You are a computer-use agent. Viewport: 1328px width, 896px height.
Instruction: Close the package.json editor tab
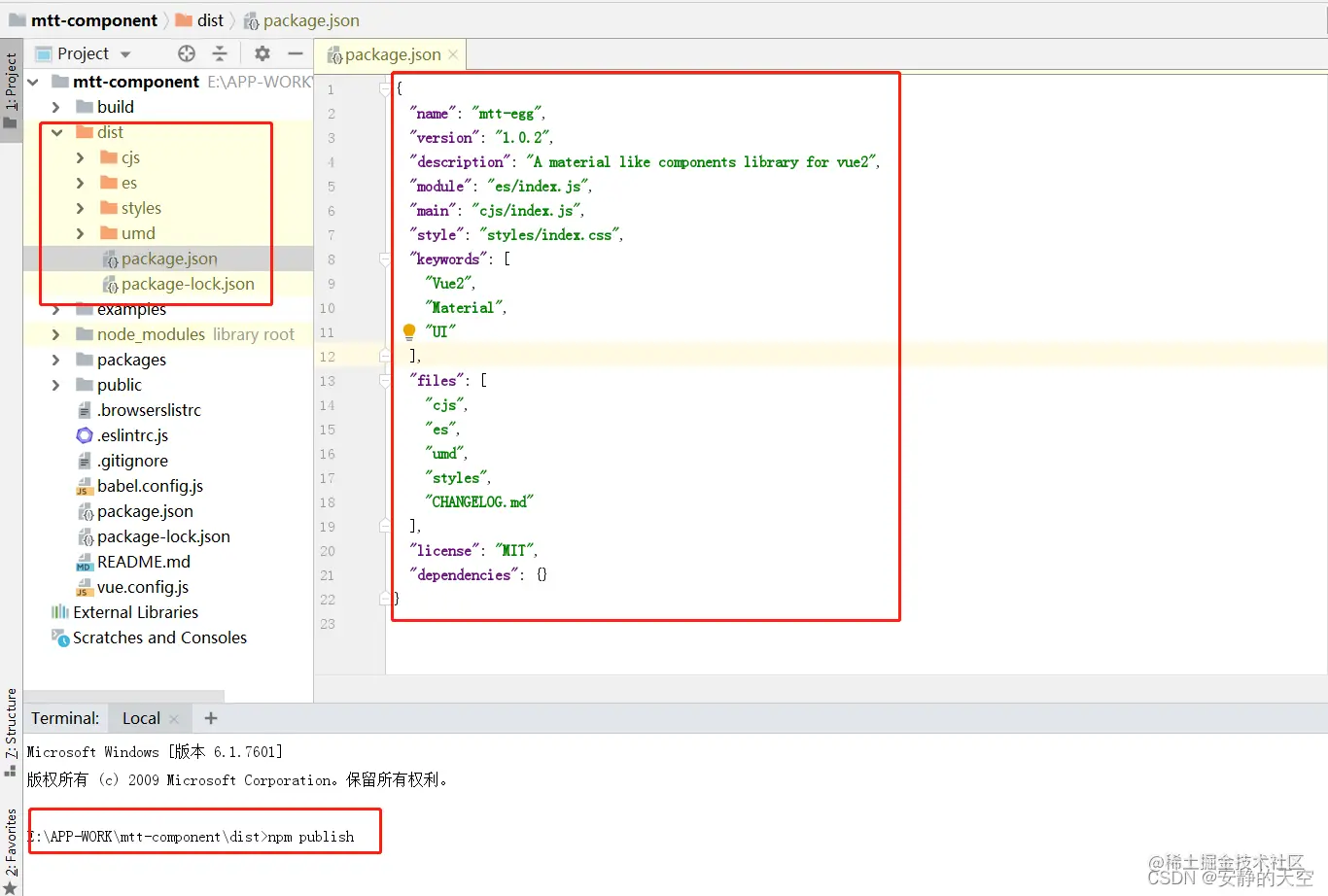pyautogui.click(x=453, y=54)
